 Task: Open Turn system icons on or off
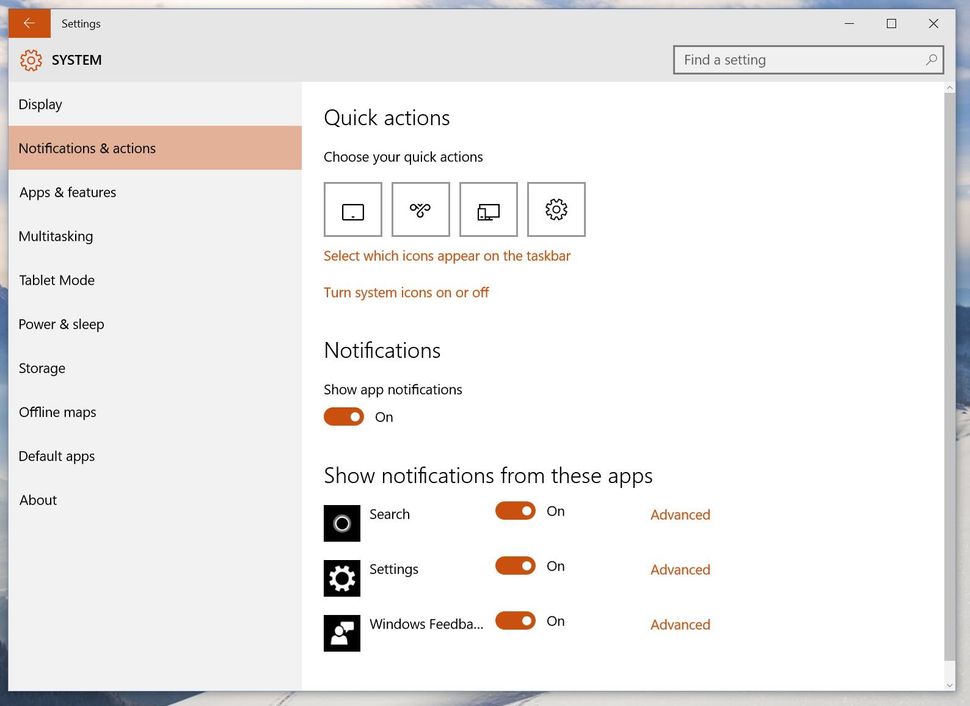click(406, 292)
